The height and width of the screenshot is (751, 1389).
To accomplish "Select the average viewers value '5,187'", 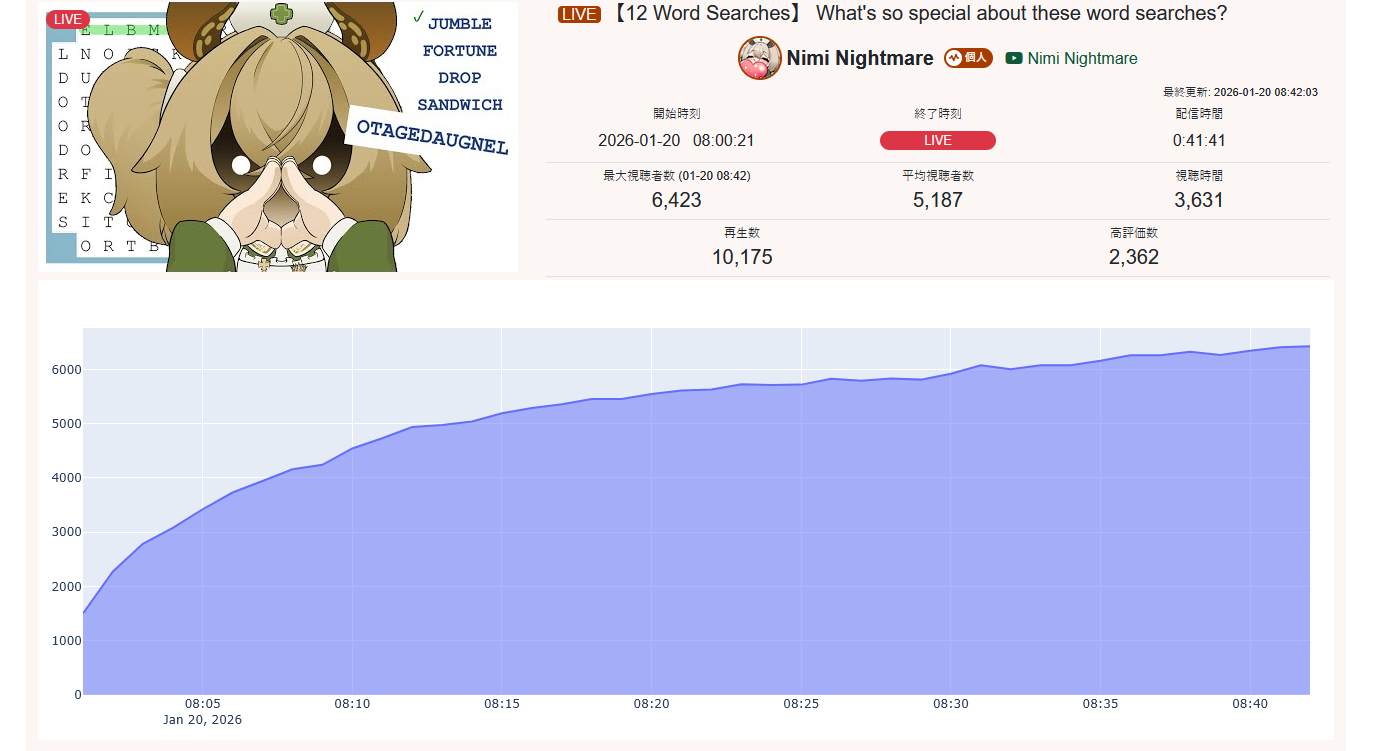I will coord(938,200).
